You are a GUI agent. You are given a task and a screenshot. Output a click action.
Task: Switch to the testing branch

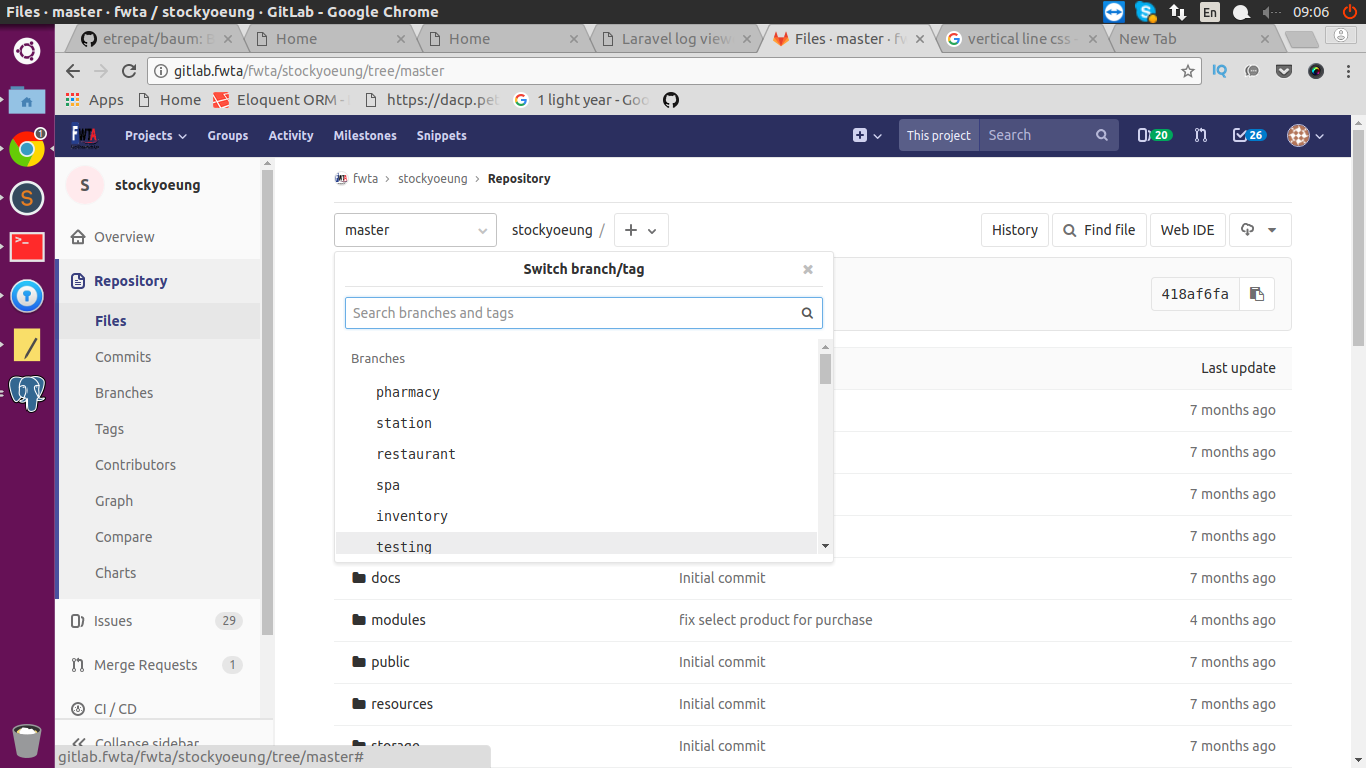coord(404,546)
